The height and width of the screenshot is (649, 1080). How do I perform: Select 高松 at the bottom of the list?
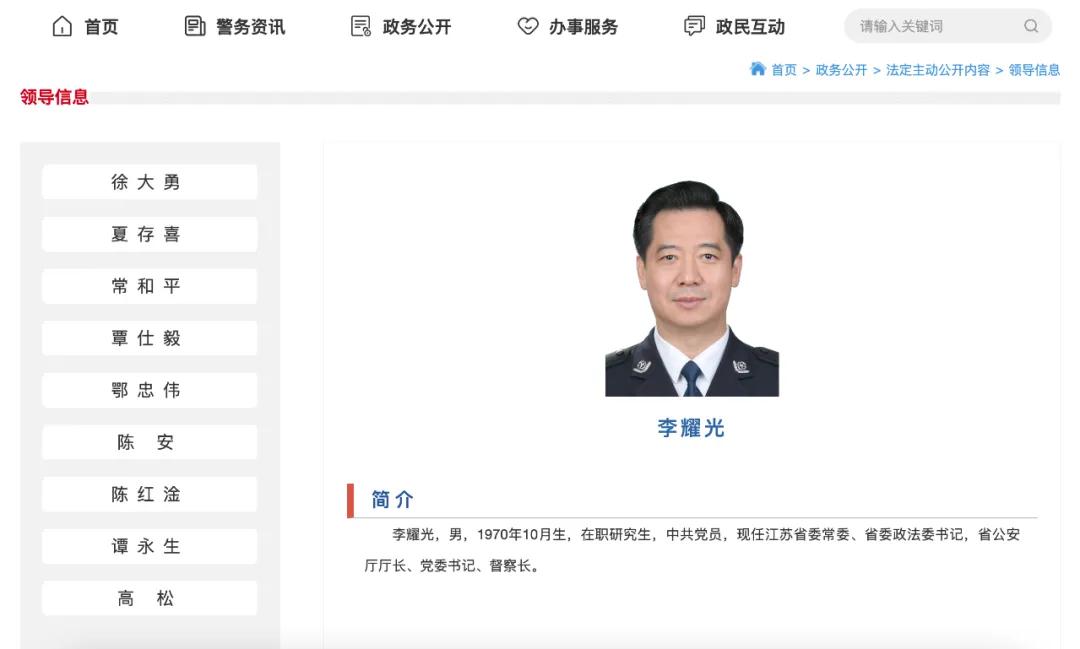coord(149,598)
